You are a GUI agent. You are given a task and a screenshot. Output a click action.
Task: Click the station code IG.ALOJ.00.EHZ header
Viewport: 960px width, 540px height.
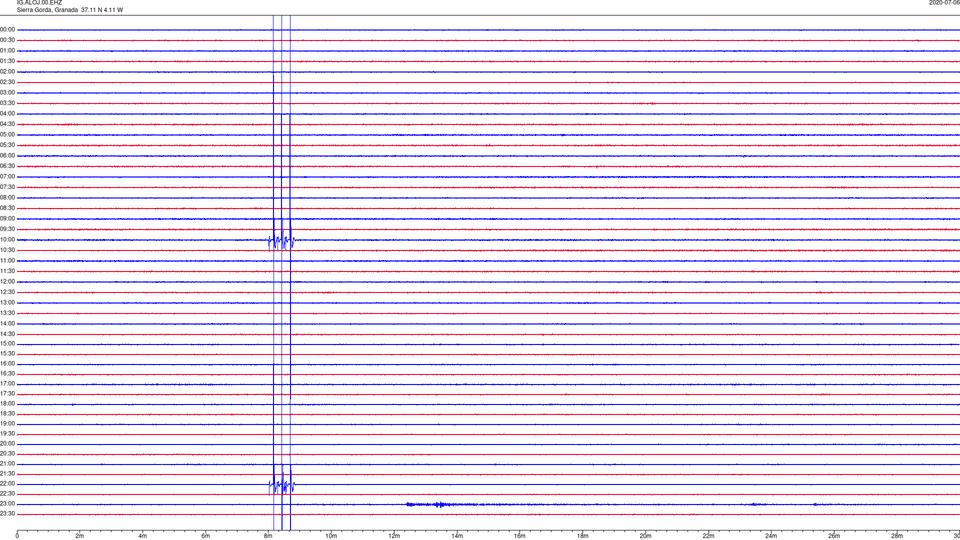[x=39, y=2]
